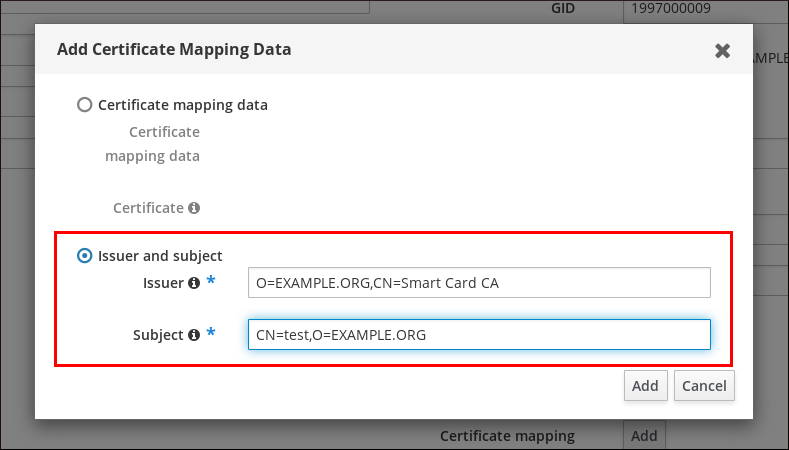Close the Add Certificate Mapping Data dialog
Screen dimensions: 789x450
[x=722, y=50]
